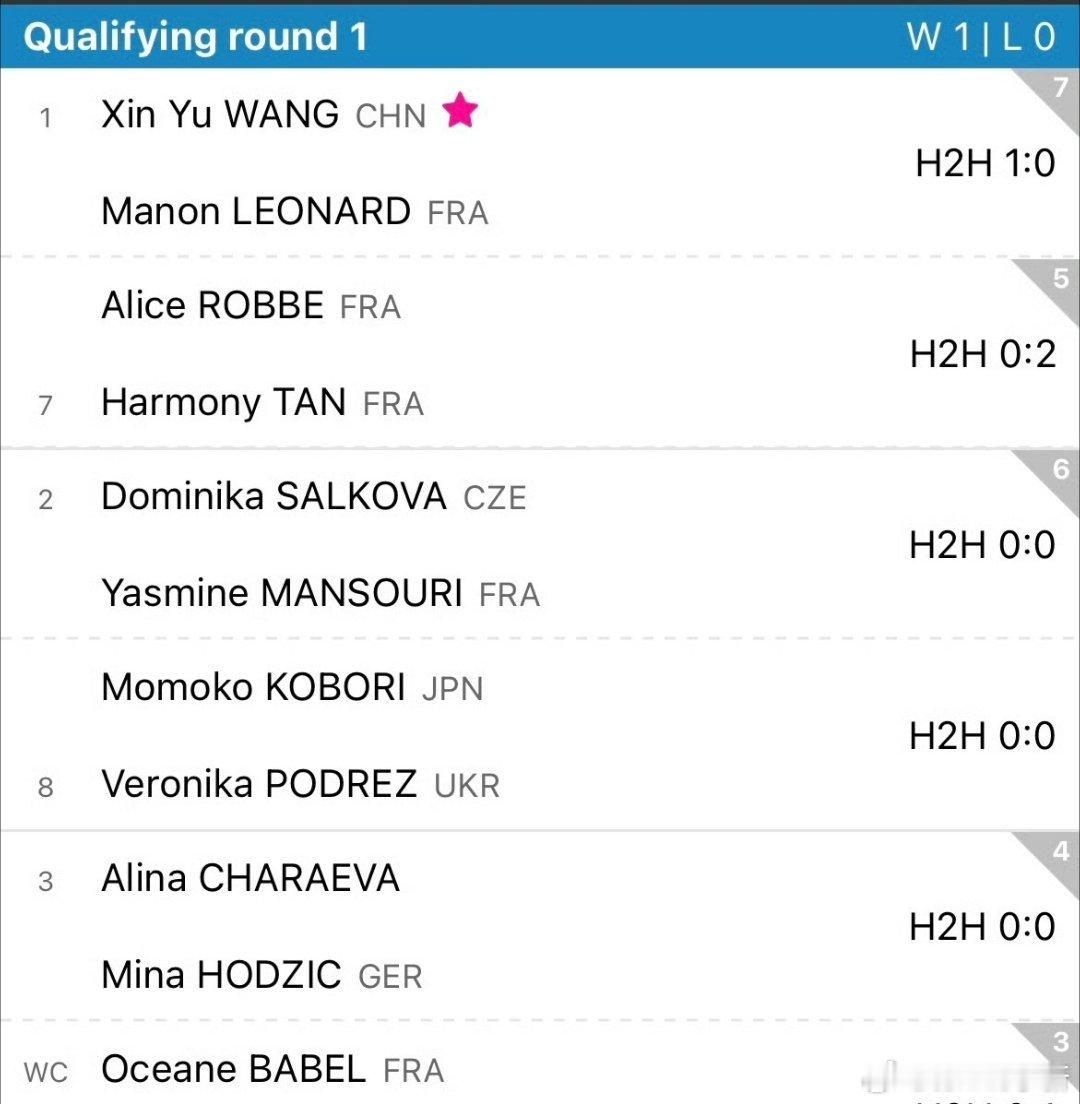Viewport: 1080px width, 1104px height.
Task: Open H2H 1:0 for Wang versus Leonard
Action: click(x=987, y=163)
